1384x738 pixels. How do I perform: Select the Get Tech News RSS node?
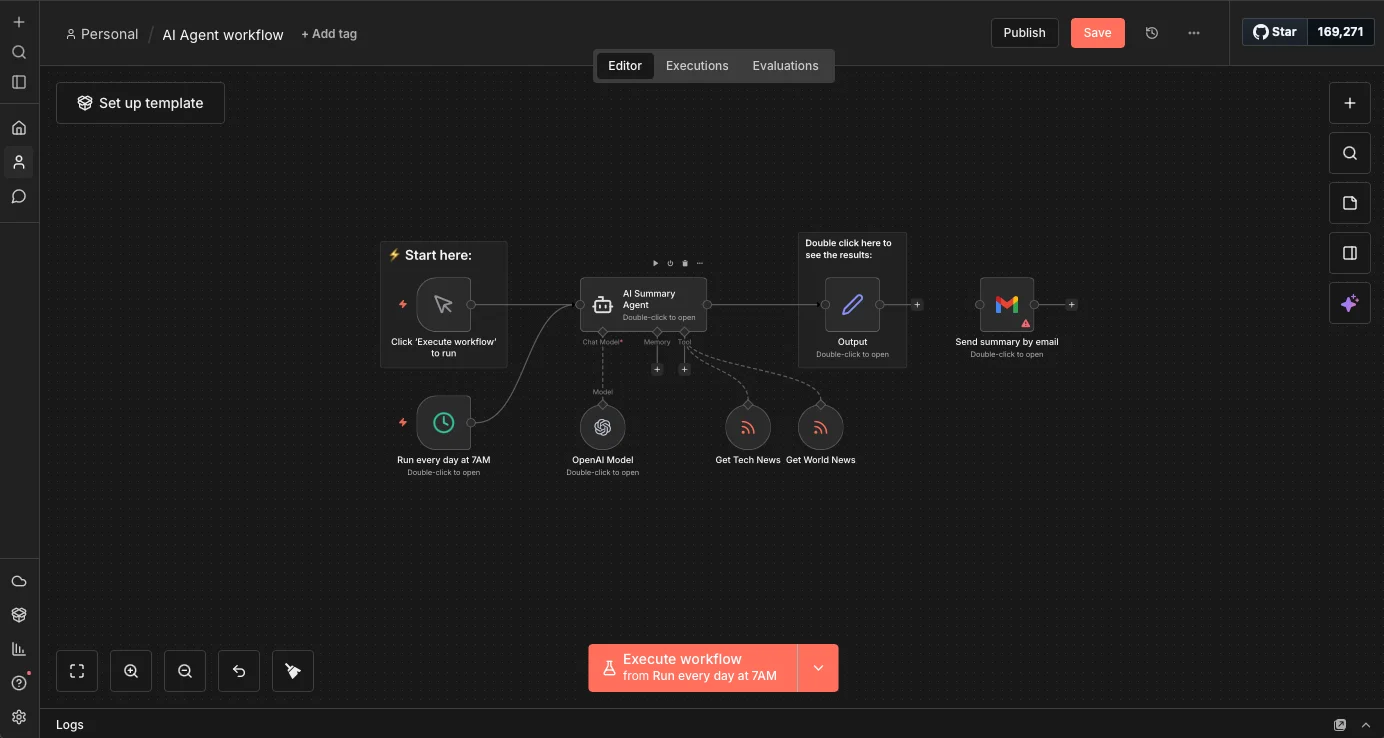(x=747, y=428)
